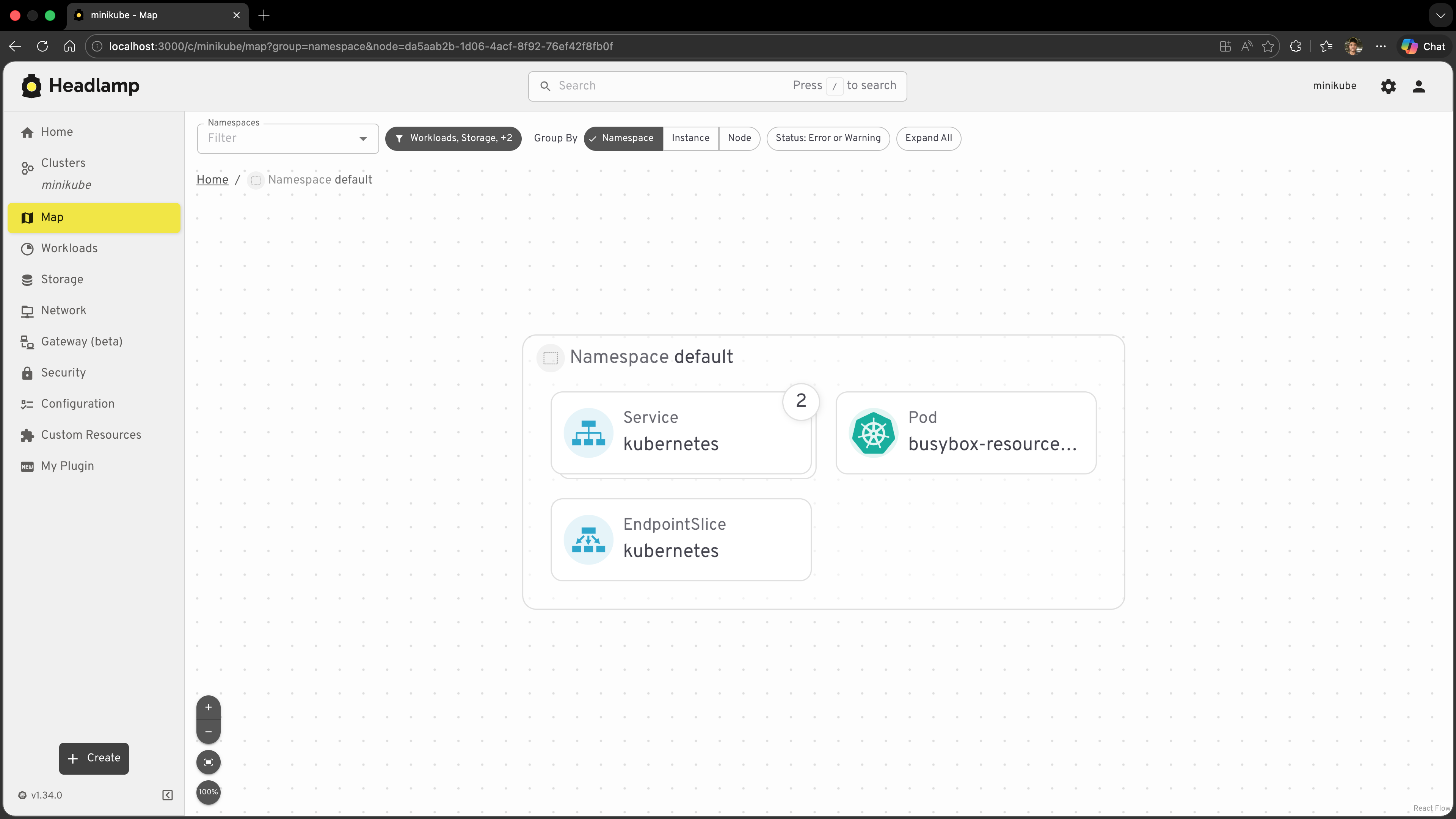Toggle Group By Instance option
This screenshot has height=819, width=1456.
[x=690, y=138]
